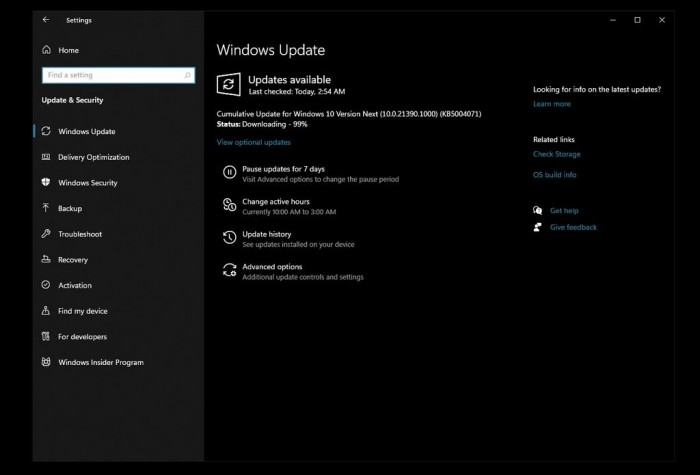Click the Recovery icon in sidebar
The width and height of the screenshot is (700, 475).
point(46,259)
